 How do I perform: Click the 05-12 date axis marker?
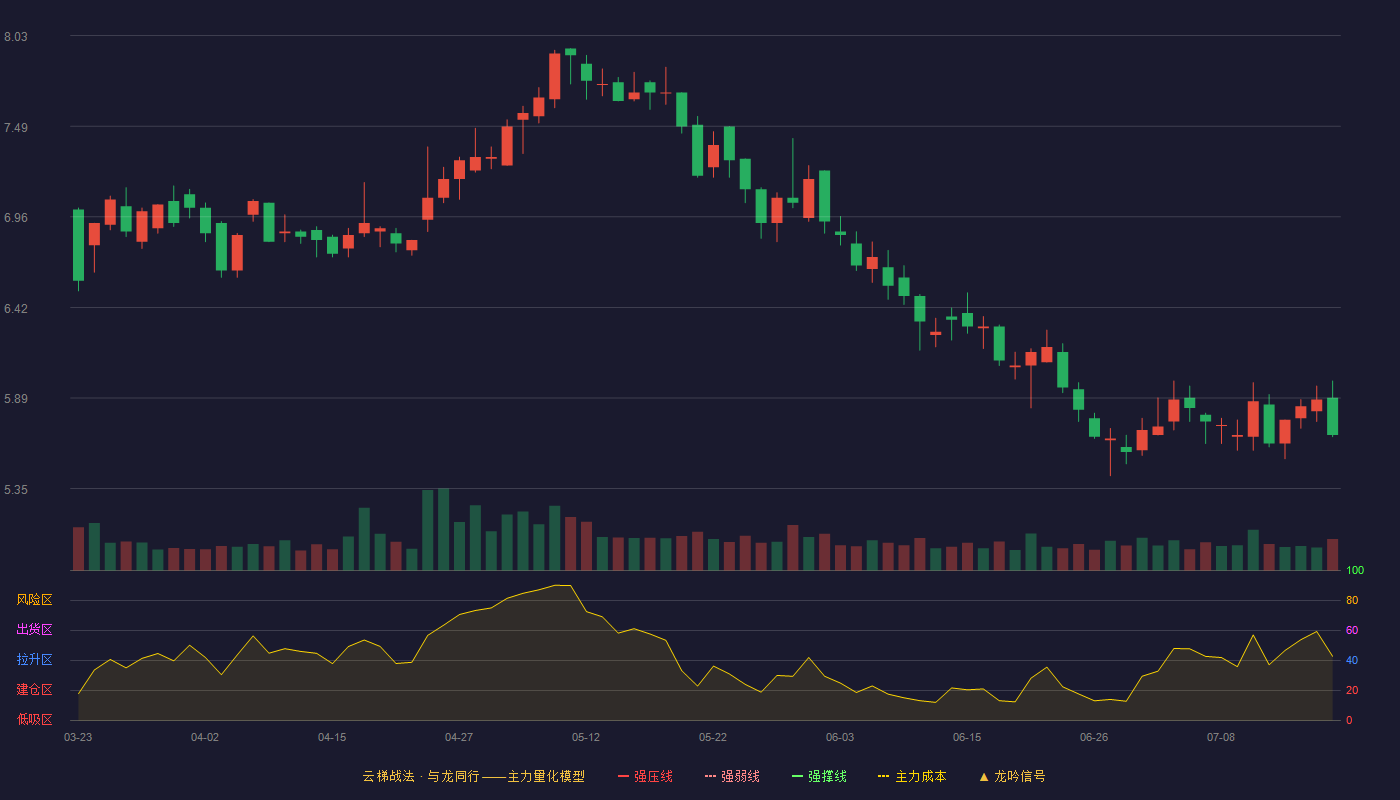586,737
